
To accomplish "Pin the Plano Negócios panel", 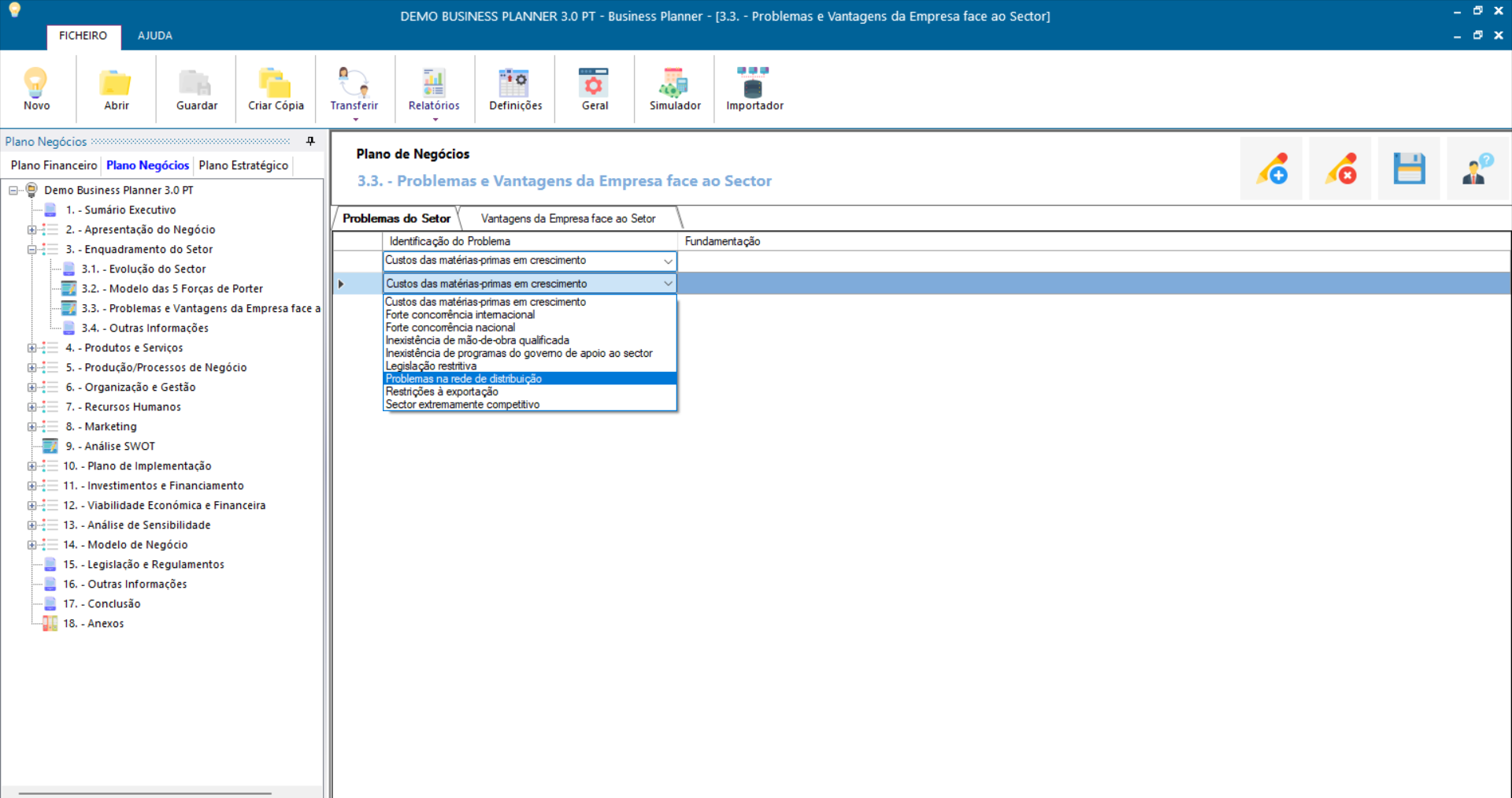I will tap(310, 141).
